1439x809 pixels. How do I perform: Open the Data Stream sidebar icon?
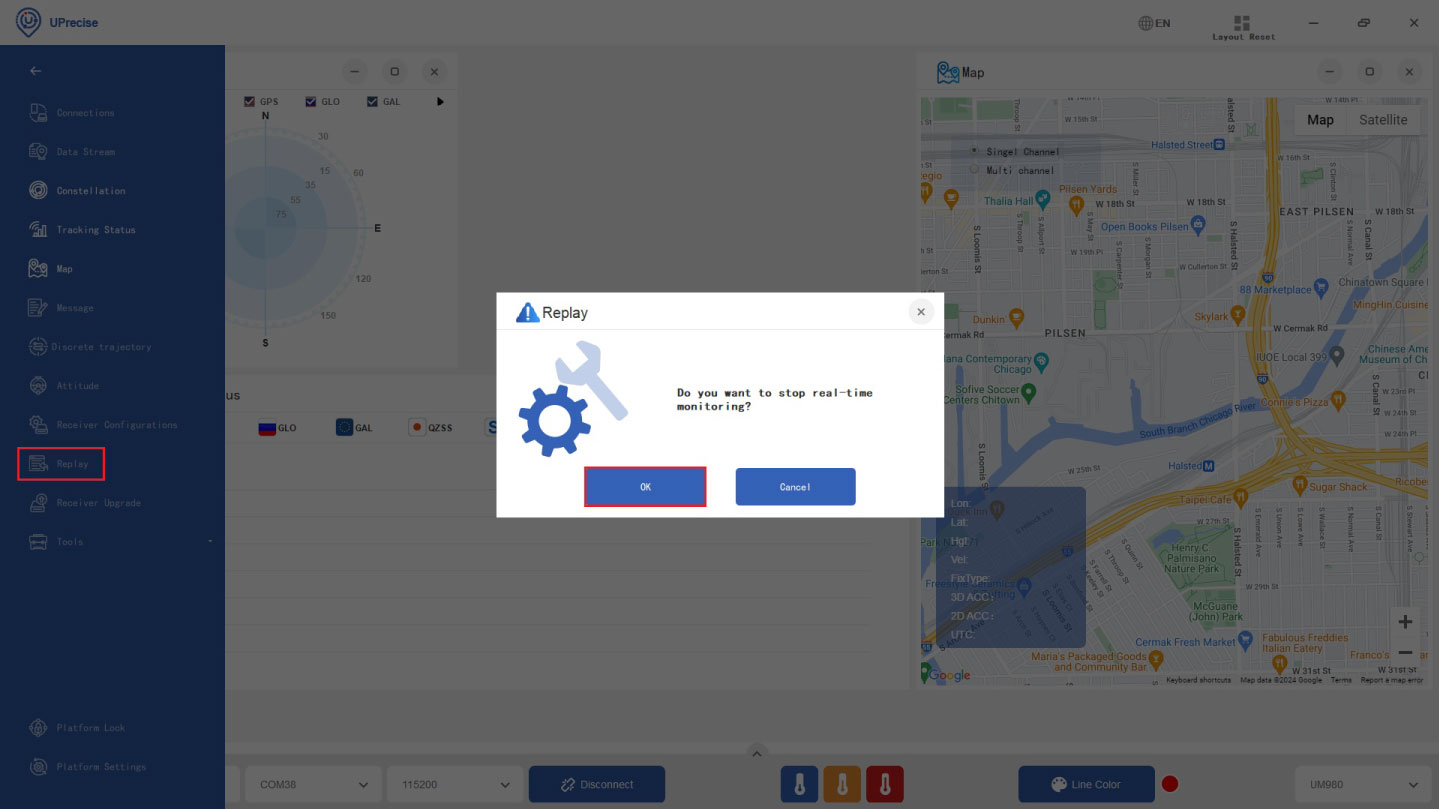pos(38,152)
